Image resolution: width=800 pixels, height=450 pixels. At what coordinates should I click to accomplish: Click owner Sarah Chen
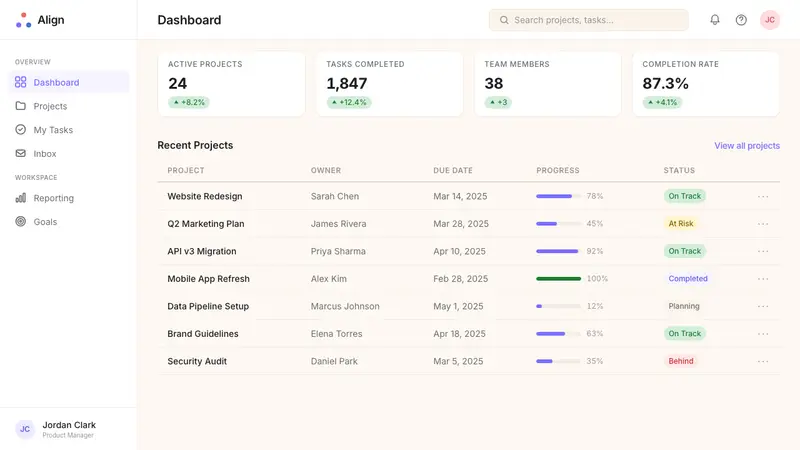pos(335,196)
